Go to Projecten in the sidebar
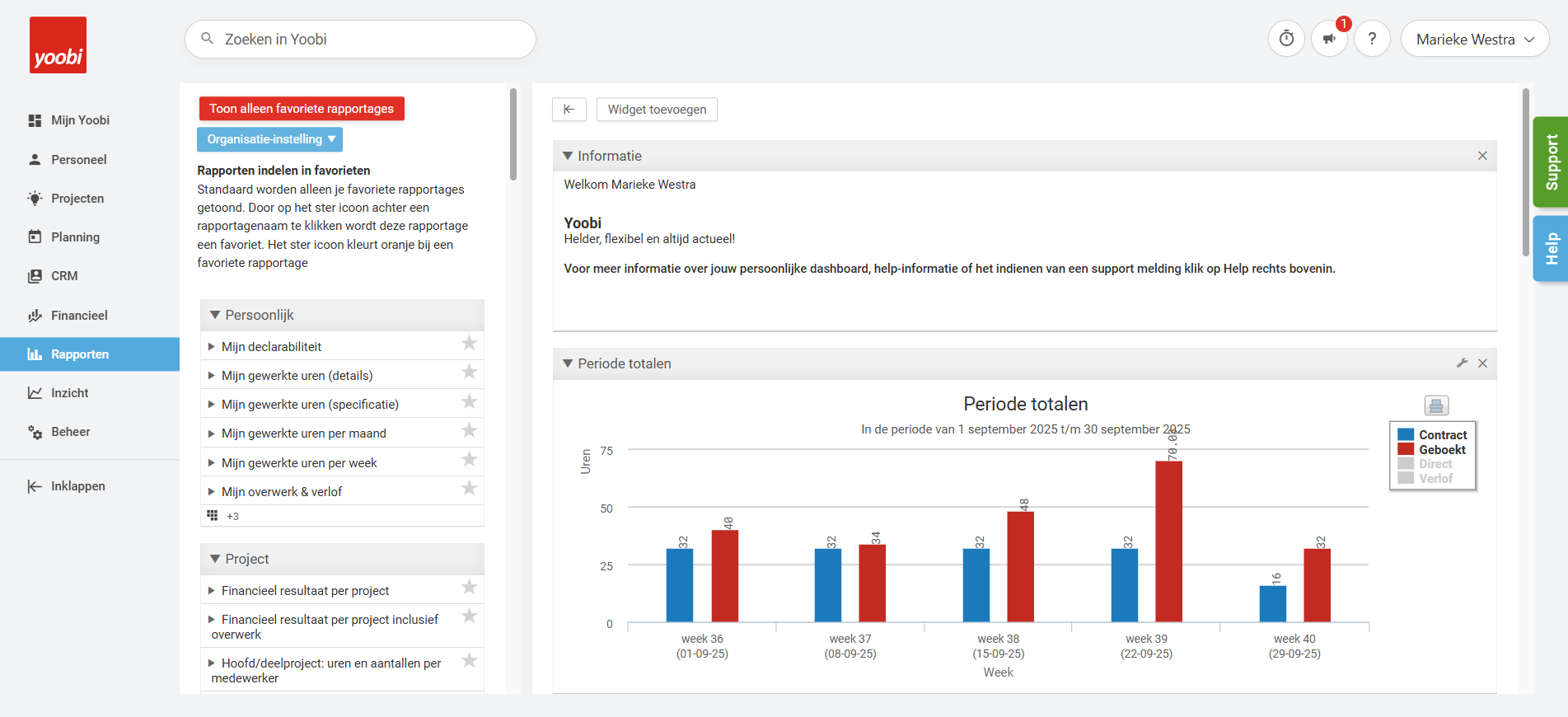 (77, 199)
